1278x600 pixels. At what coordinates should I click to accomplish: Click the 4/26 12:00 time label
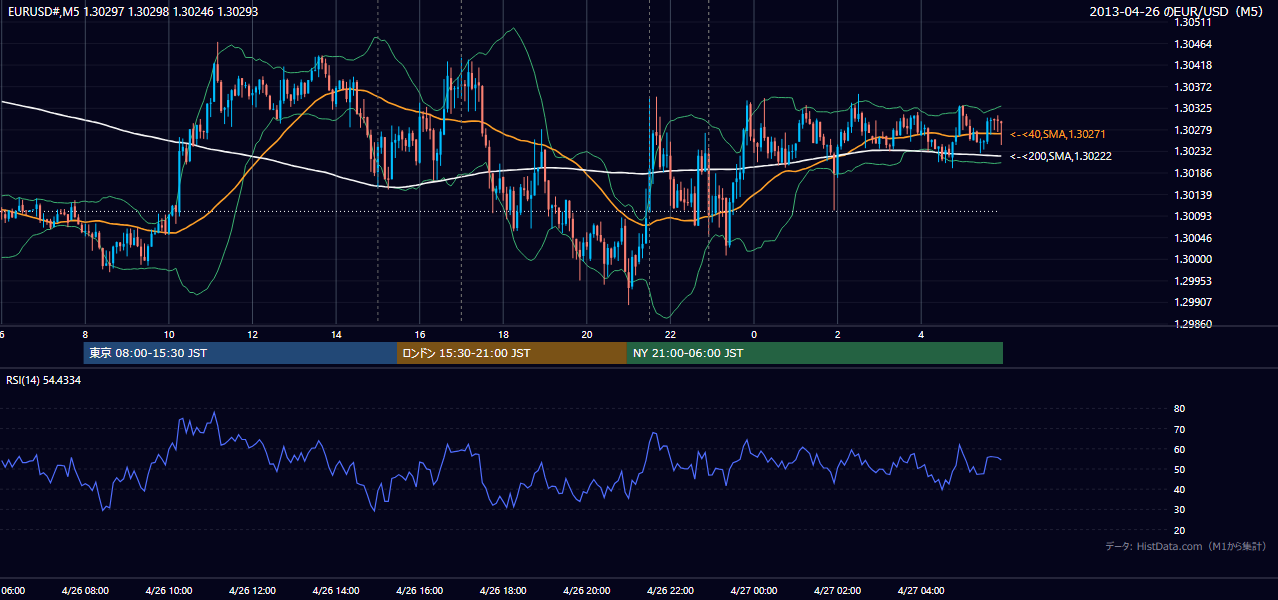click(252, 591)
